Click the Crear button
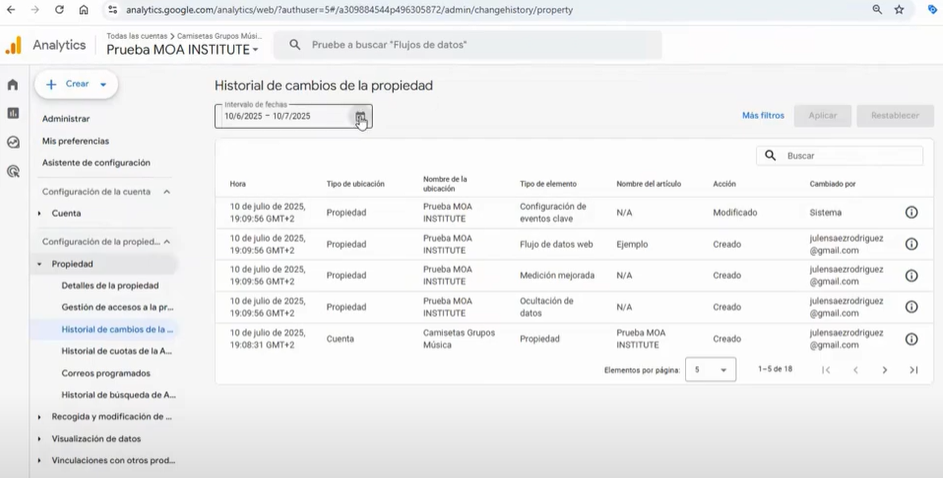Screen dimensions: 943x478 pos(76,84)
